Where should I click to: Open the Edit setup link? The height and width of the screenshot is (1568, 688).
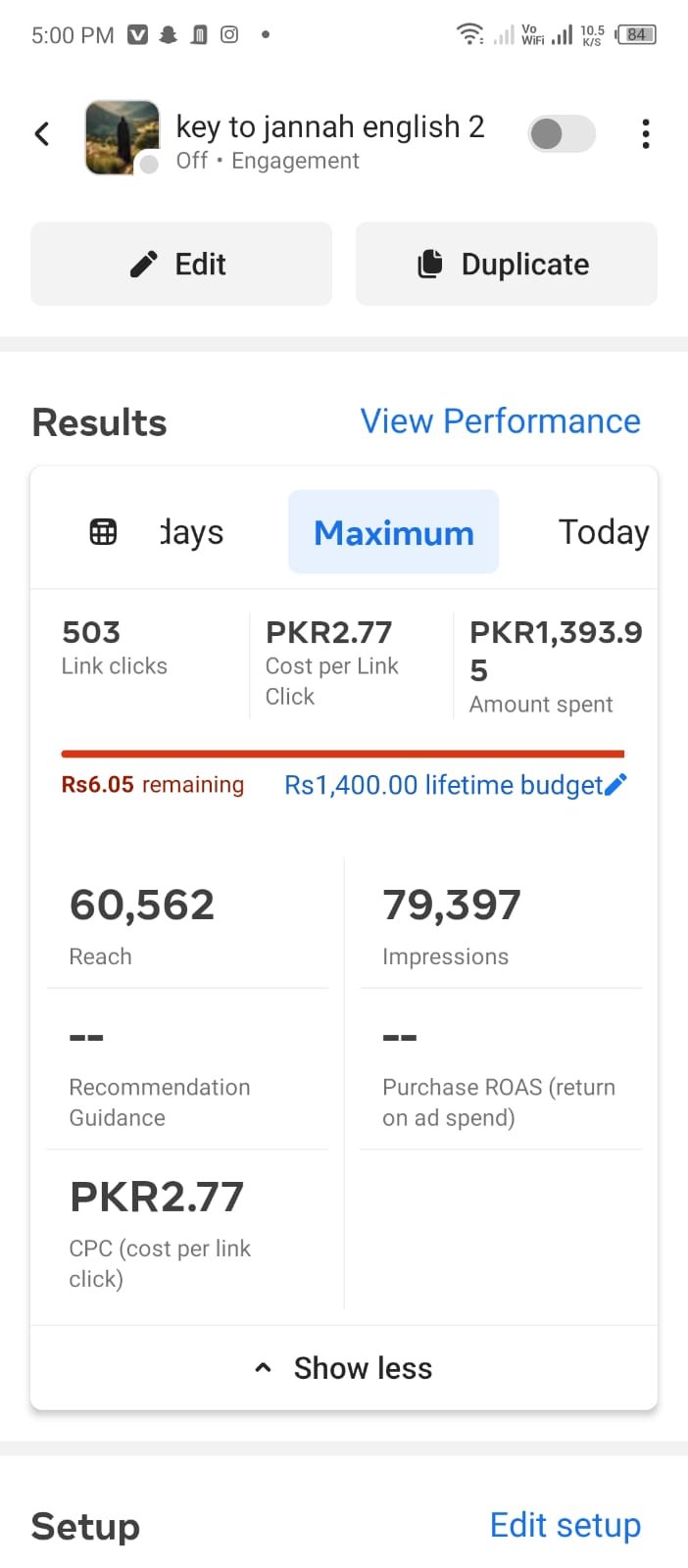pyautogui.click(x=565, y=1525)
